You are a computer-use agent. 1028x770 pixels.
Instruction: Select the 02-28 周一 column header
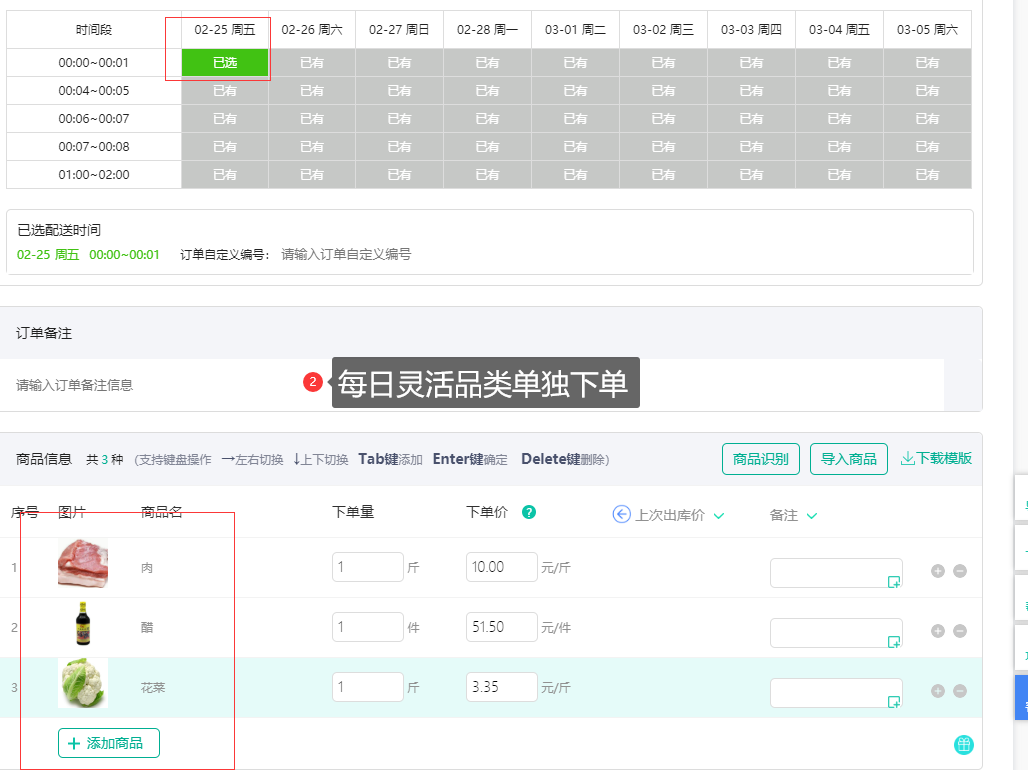point(487,29)
